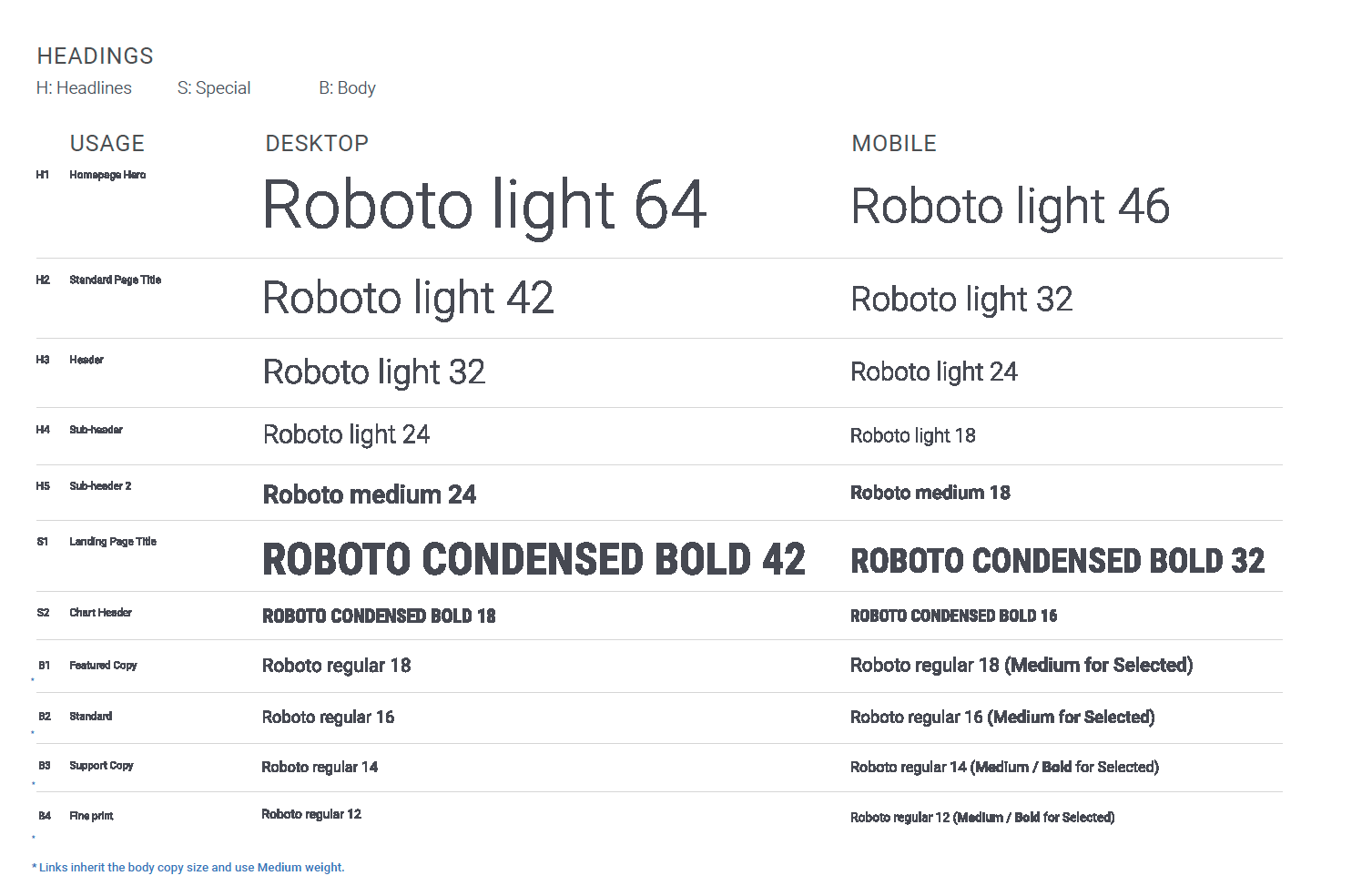Click the HEADINGS title text
The height and width of the screenshot is (886, 1372).
[x=95, y=56]
